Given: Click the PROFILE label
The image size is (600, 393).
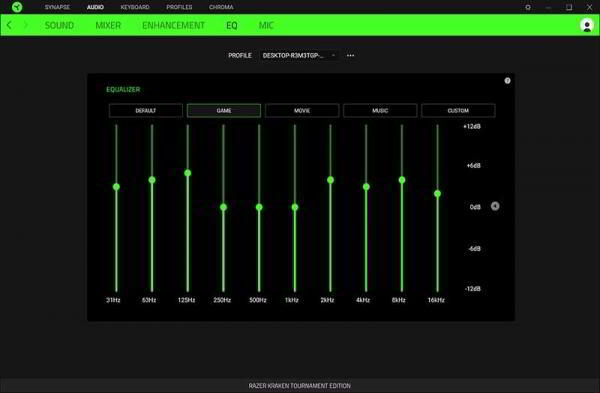Looking at the screenshot, I should (240, 55).
